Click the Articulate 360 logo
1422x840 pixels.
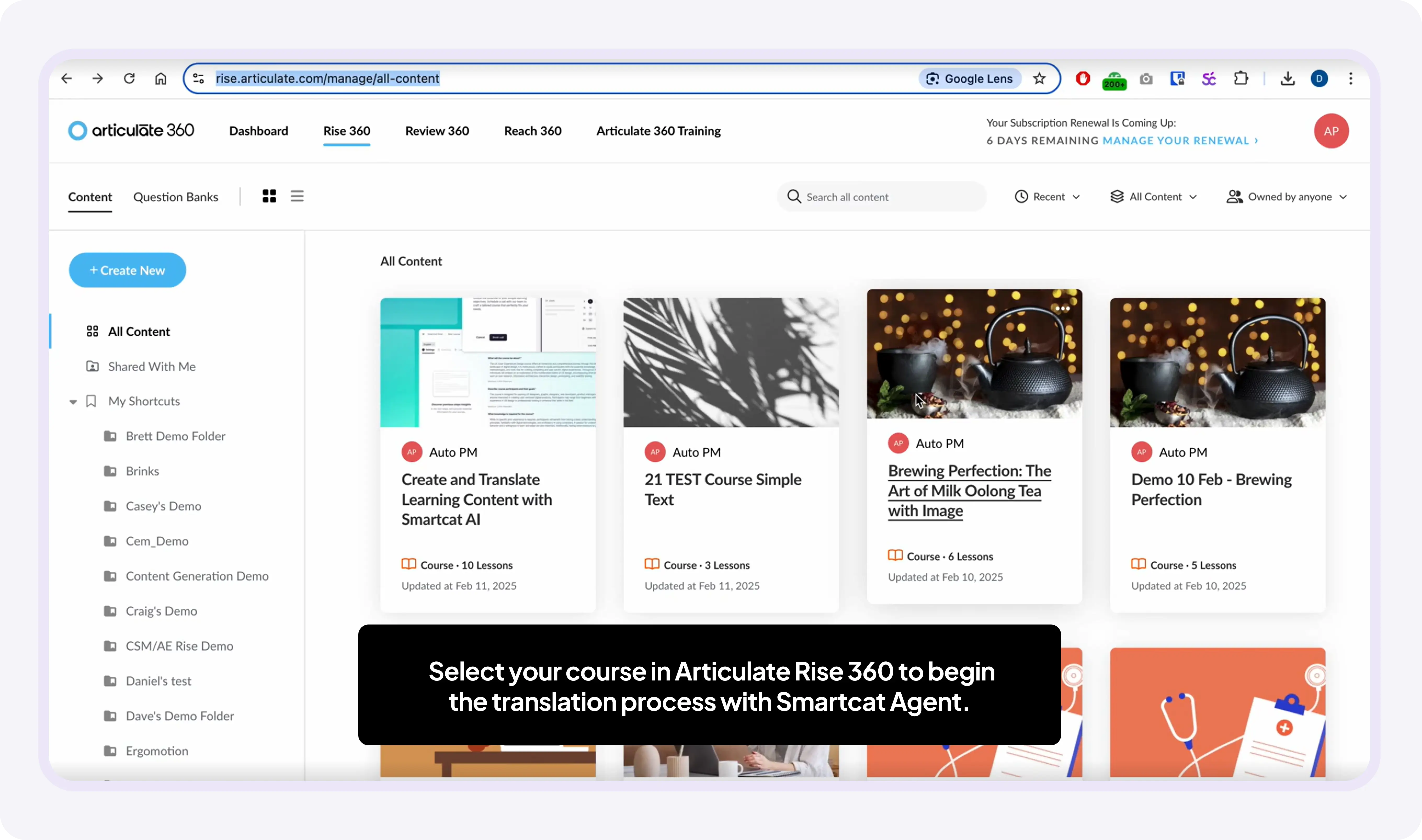(131, 130)
